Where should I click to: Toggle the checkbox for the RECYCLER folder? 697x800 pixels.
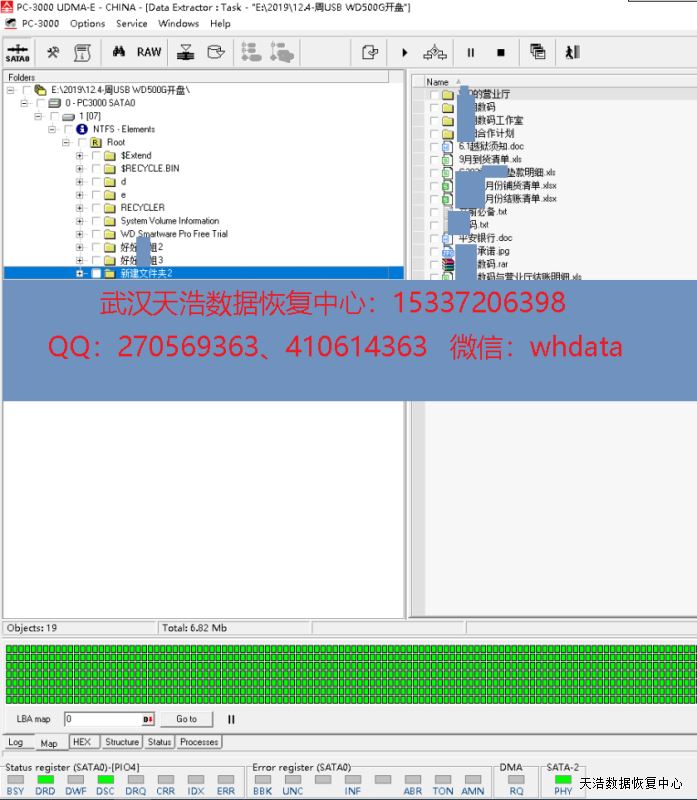tap(95, 208)
